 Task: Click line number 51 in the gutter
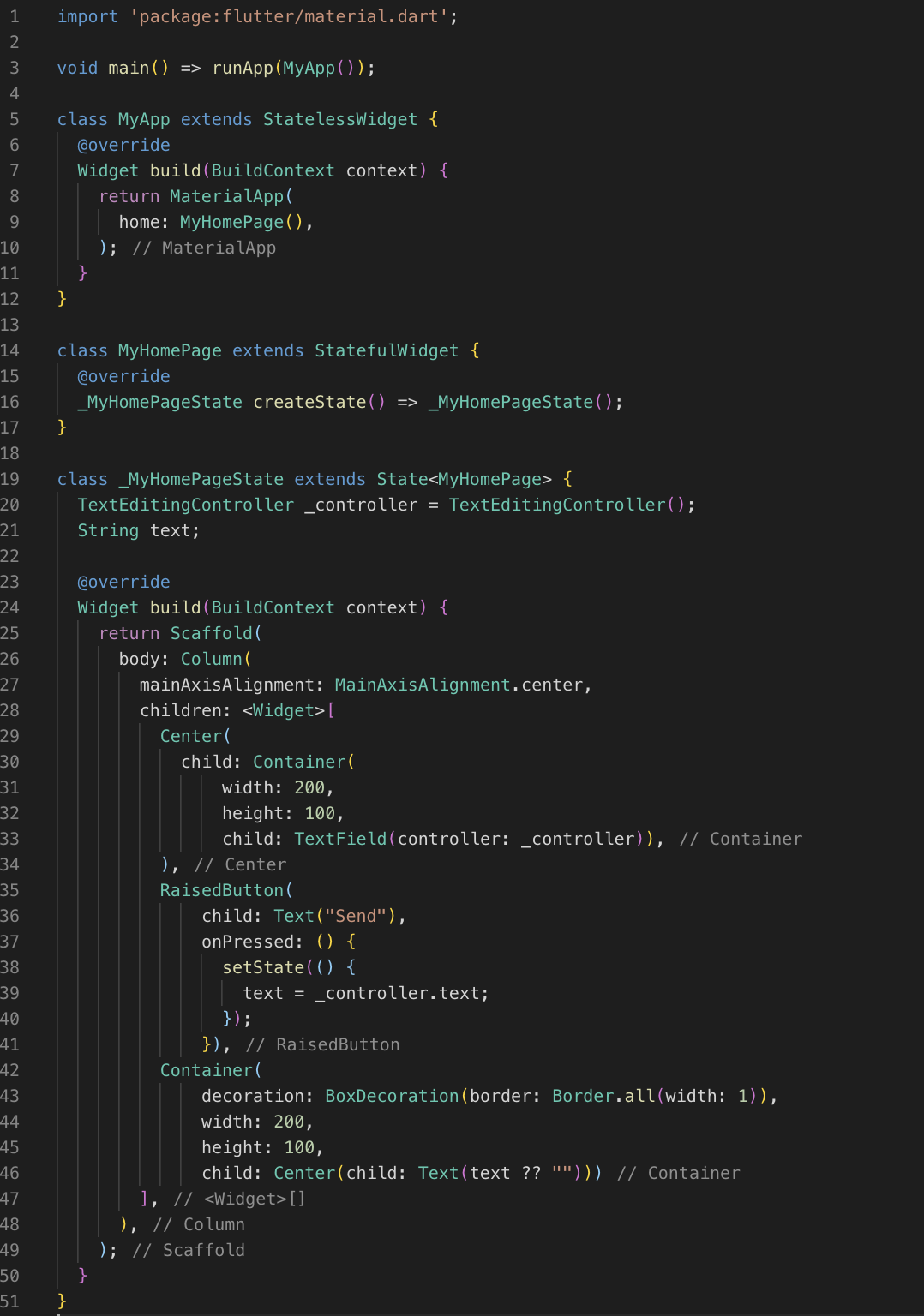pyautogui.click(x=10, y=1301)
